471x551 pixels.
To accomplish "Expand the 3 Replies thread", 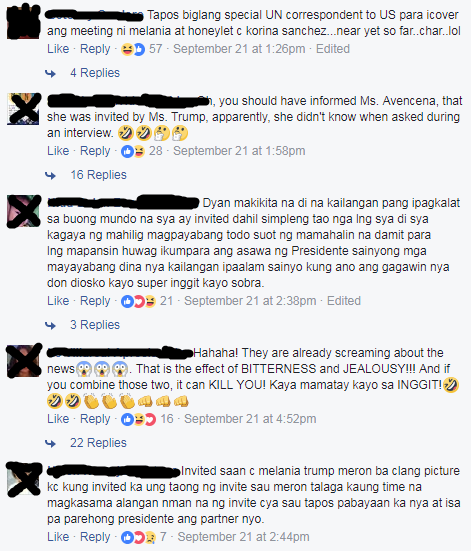I will pyautogui.click(x=95, y=325).
